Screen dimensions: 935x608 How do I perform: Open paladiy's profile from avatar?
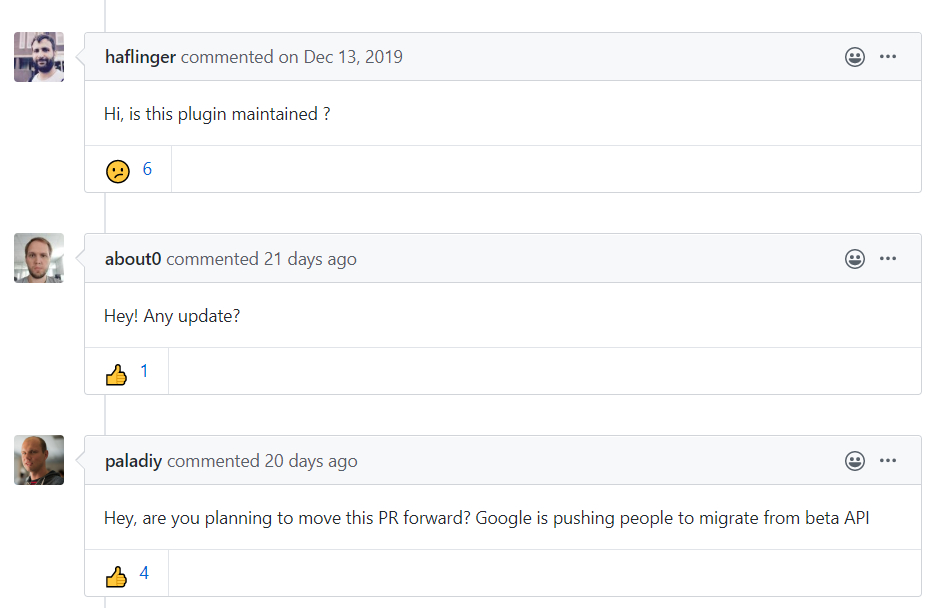pos(39,460)
